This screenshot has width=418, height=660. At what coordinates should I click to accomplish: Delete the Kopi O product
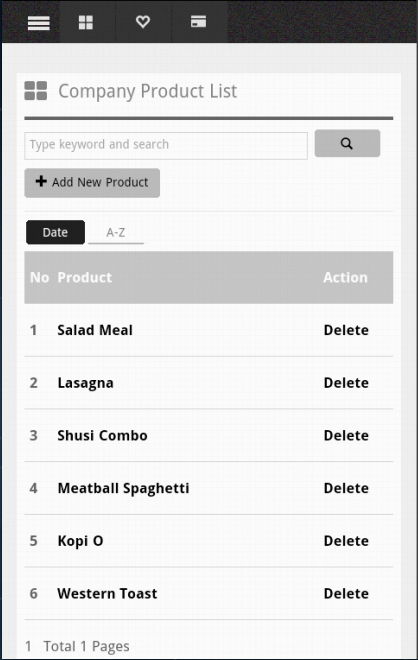tap(346, 540)
